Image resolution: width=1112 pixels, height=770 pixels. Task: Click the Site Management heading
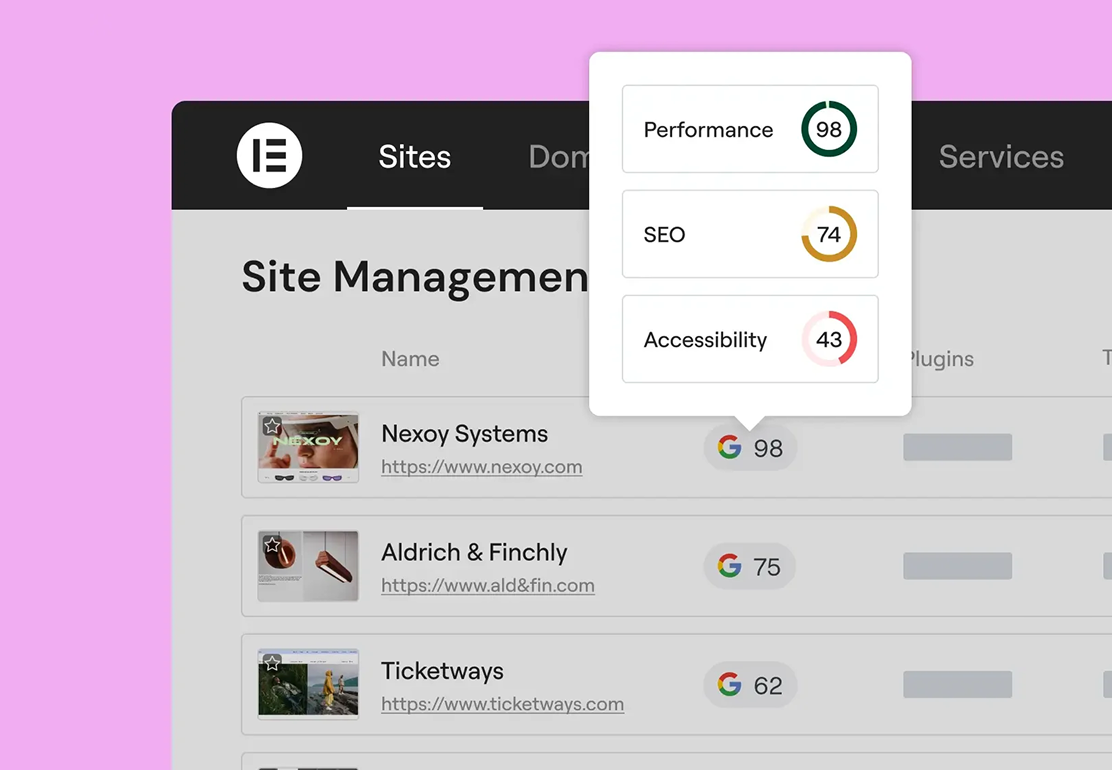[416, 277]
